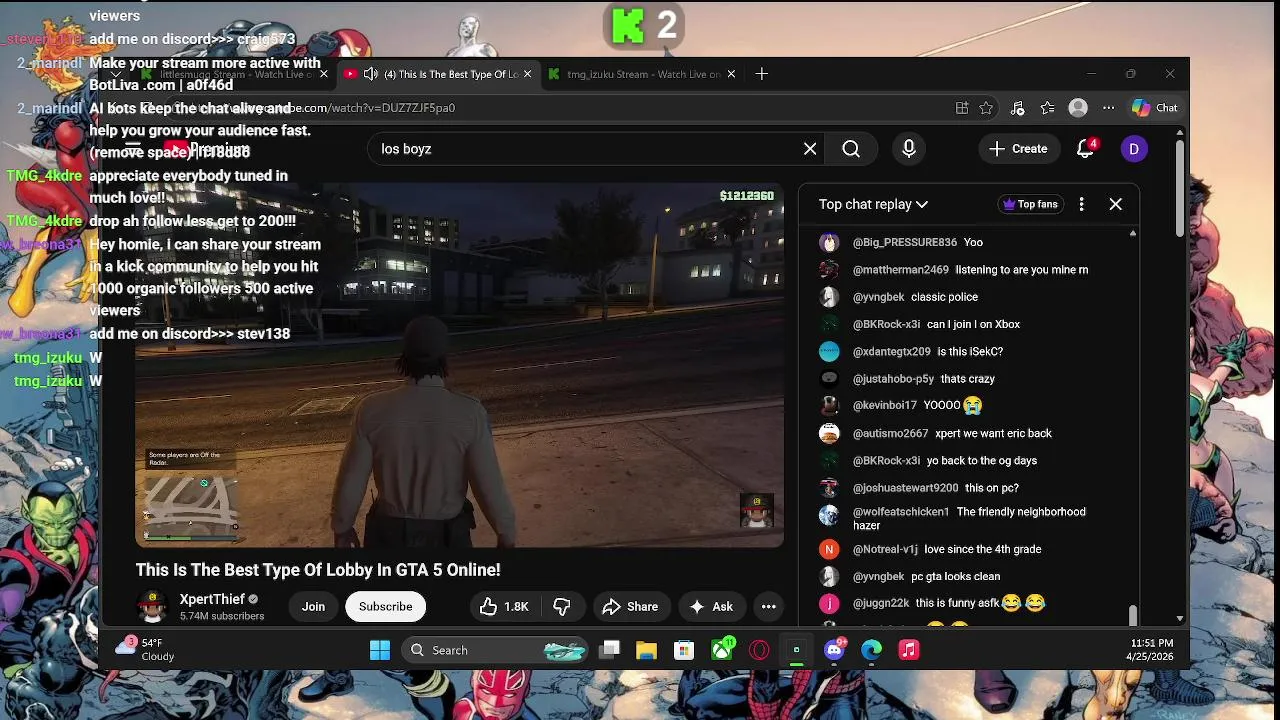Open browser favorites list icon
This screenshot has height=720, width=1280.
[1047, 108]
